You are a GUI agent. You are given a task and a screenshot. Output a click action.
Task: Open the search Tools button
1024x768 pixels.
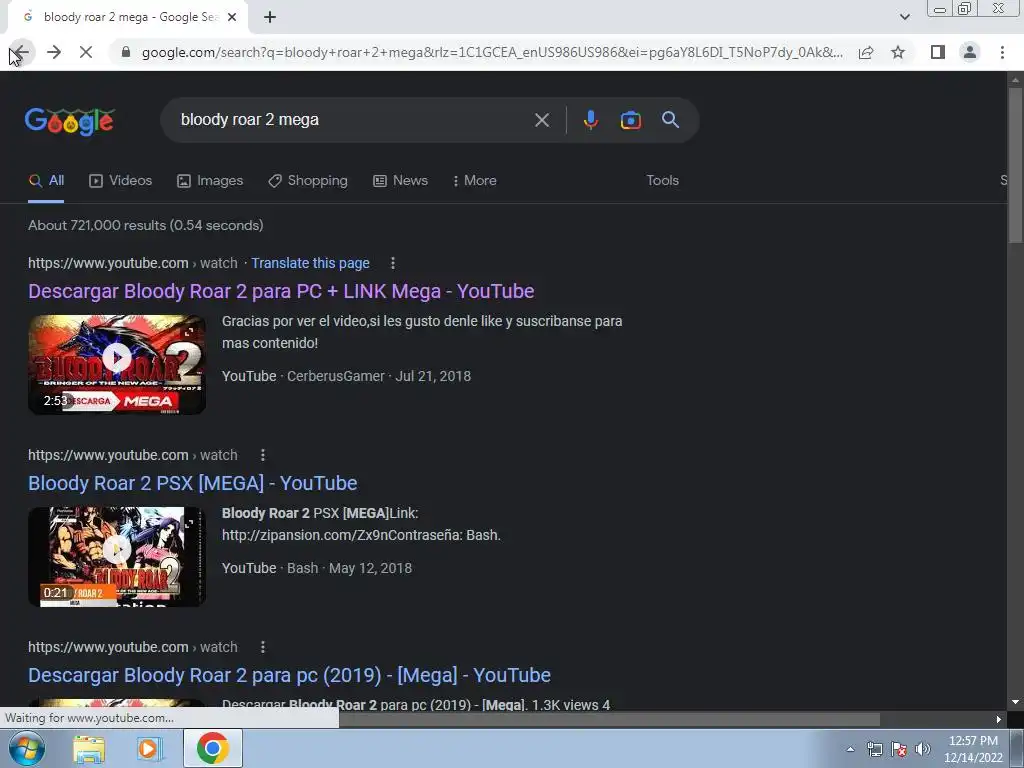[x=662, y=181]
